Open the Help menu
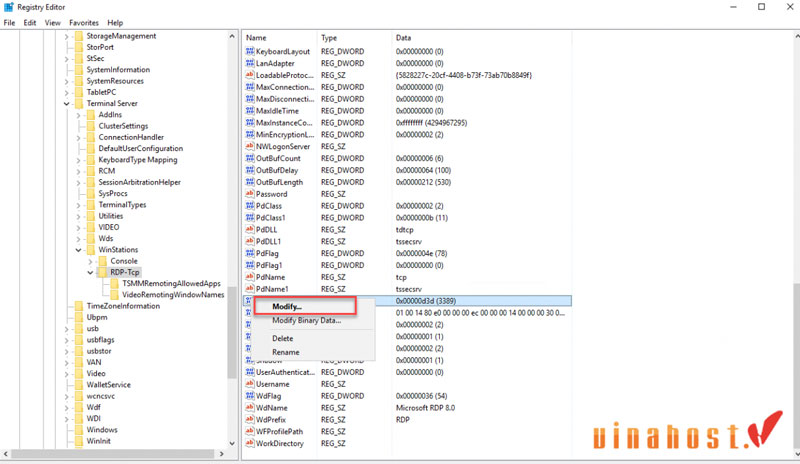This screenshot has width=800, height=464. pyautogui.click(x=115, y=22)
